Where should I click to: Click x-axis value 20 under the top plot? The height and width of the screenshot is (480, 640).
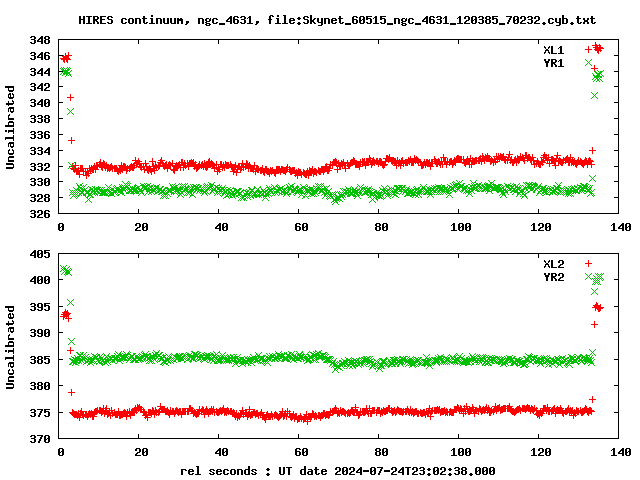(141, 227)
